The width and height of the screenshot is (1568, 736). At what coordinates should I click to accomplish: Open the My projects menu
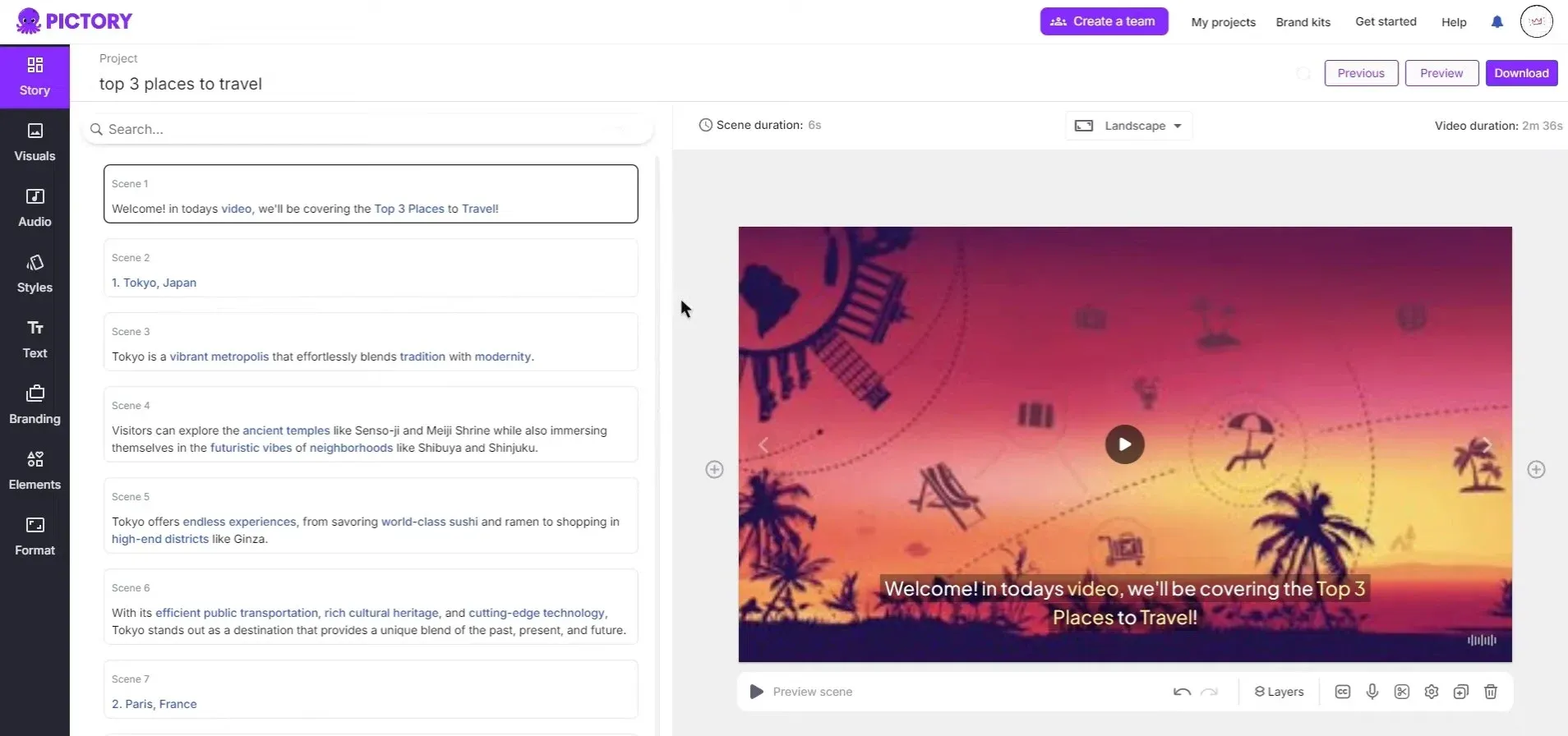(1223, 22)
